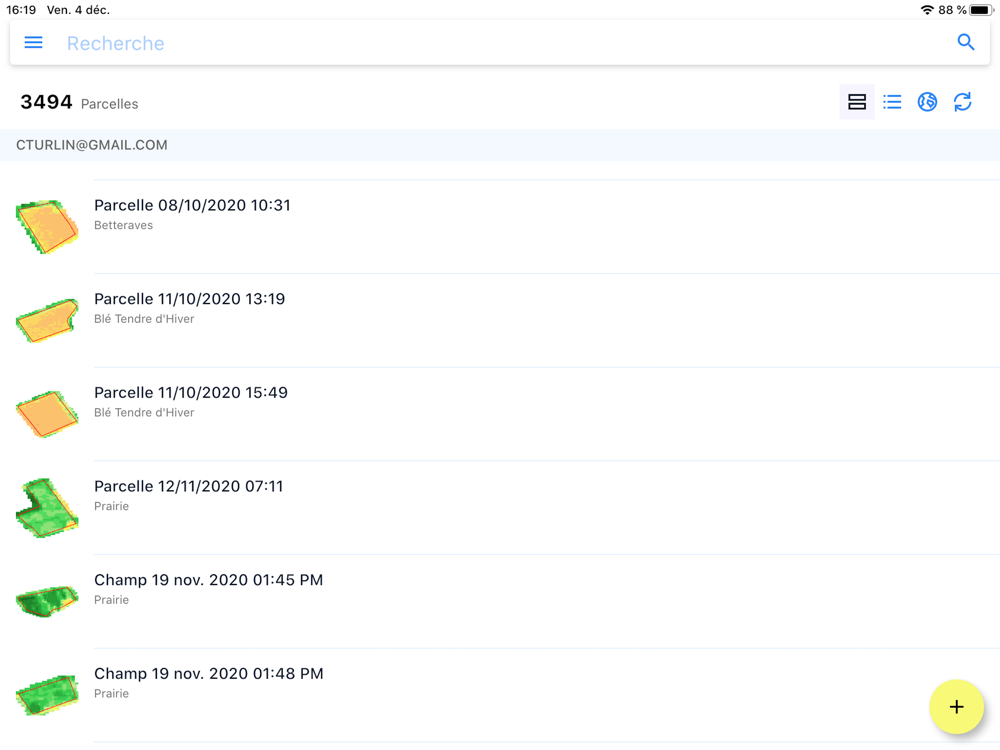Open the hamburger menu
This screenshot has height=750, width=1000.
coord(33,43)
